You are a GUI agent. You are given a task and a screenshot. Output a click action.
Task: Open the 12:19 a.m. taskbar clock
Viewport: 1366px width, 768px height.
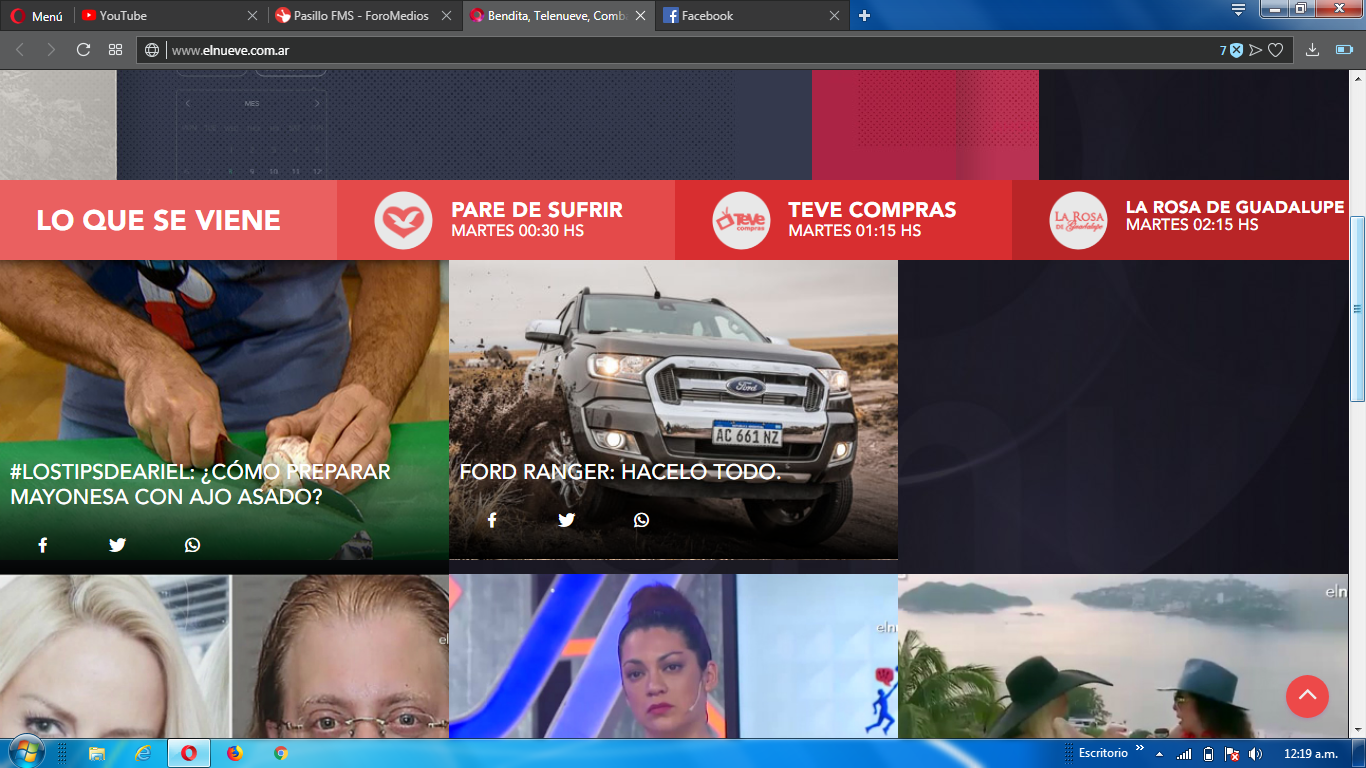click(x=1310, y=754)
